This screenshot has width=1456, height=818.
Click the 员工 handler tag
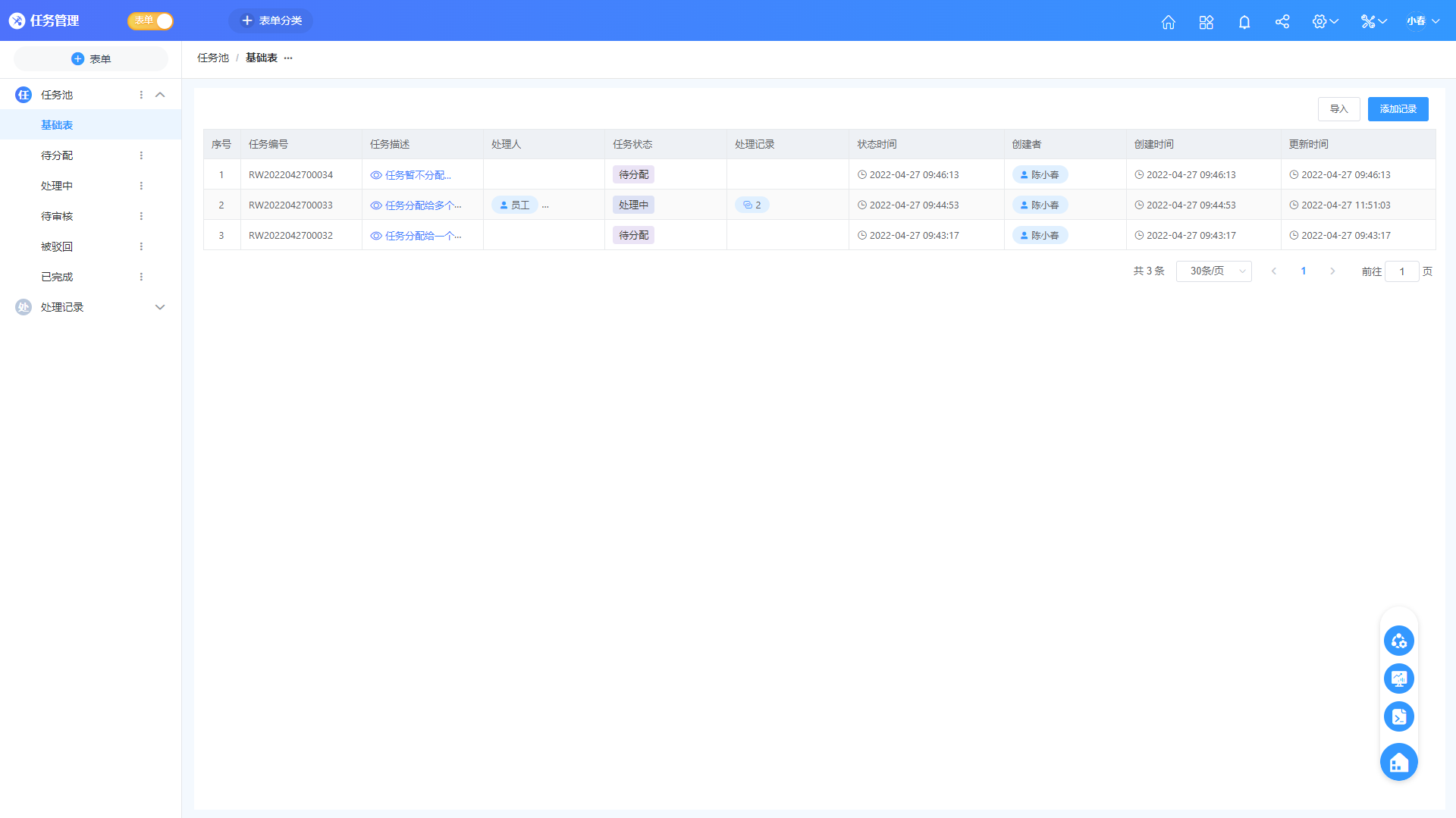(515, 205)
